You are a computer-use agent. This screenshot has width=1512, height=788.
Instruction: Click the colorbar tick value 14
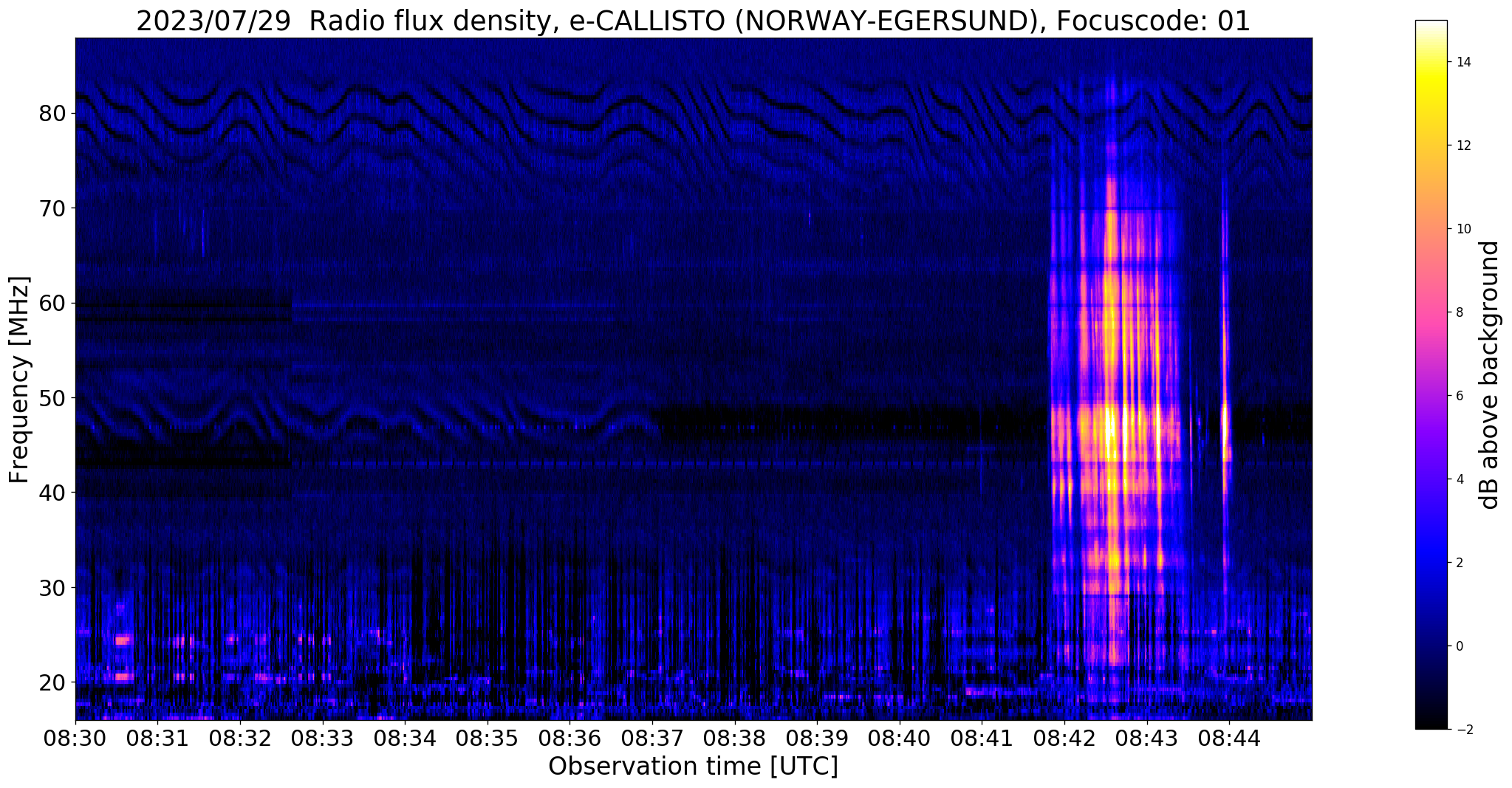coord(1463,62)
